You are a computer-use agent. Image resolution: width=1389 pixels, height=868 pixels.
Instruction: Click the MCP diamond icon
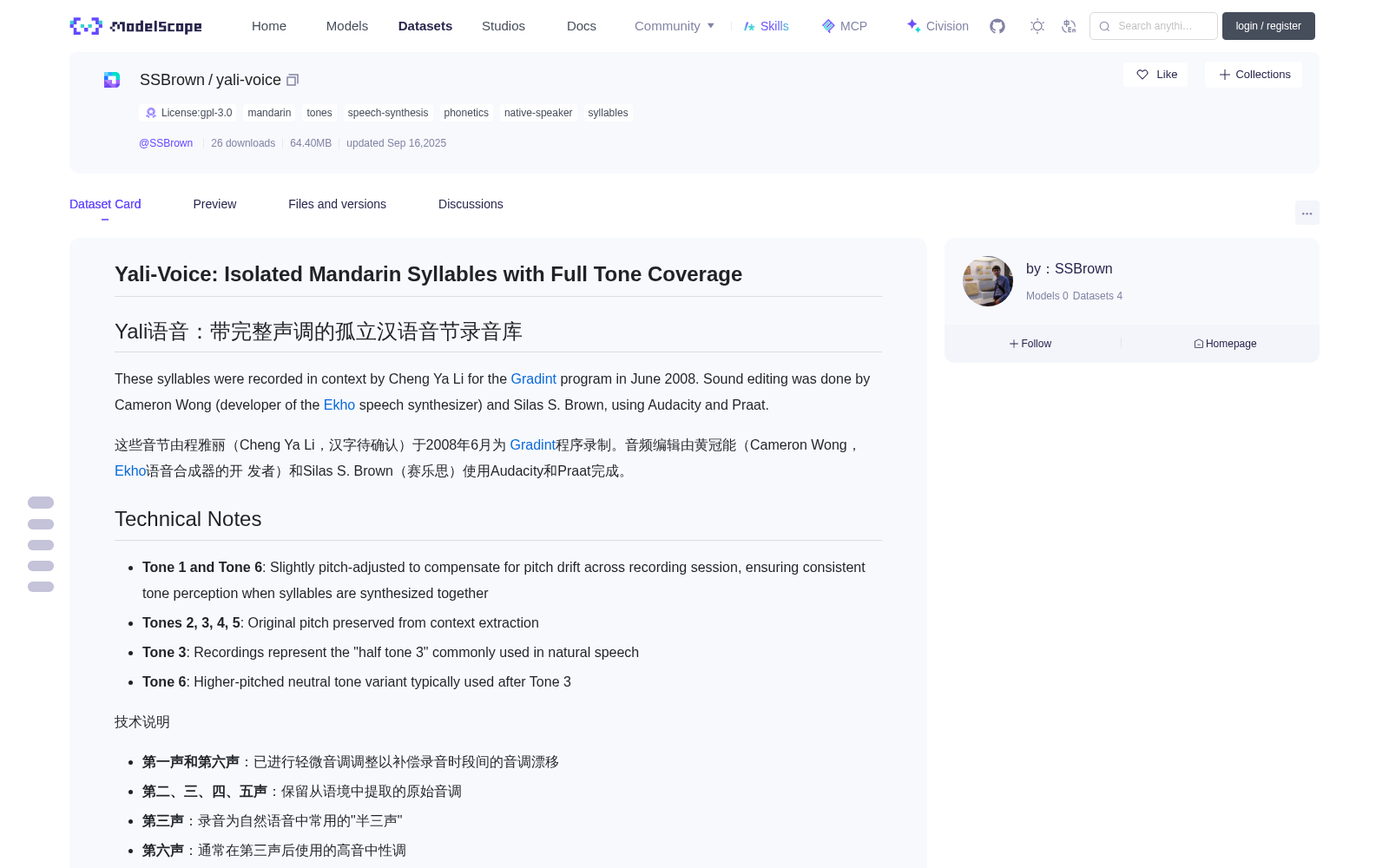pos(828,26)
